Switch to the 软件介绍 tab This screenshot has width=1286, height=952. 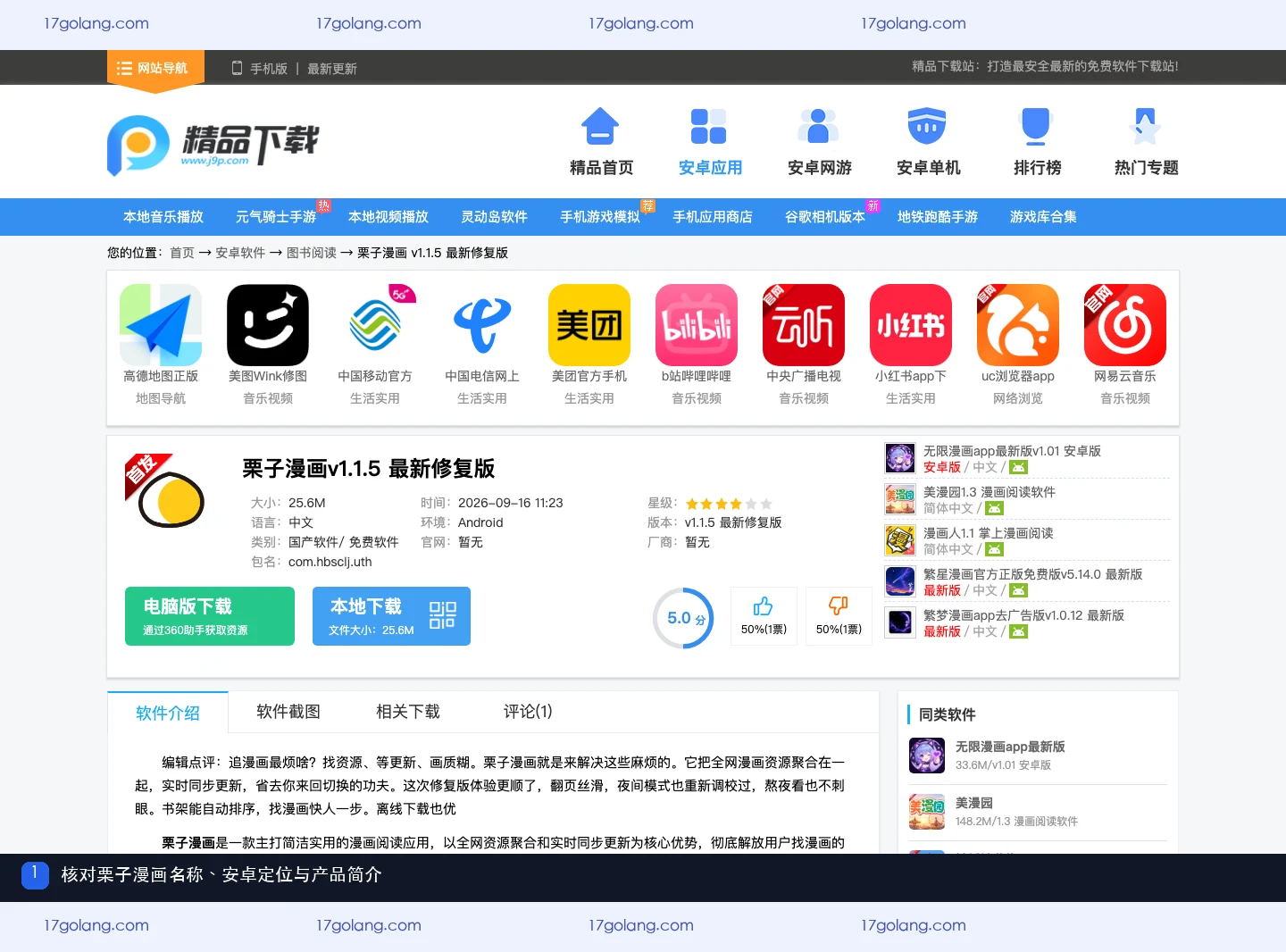[168, 712]
